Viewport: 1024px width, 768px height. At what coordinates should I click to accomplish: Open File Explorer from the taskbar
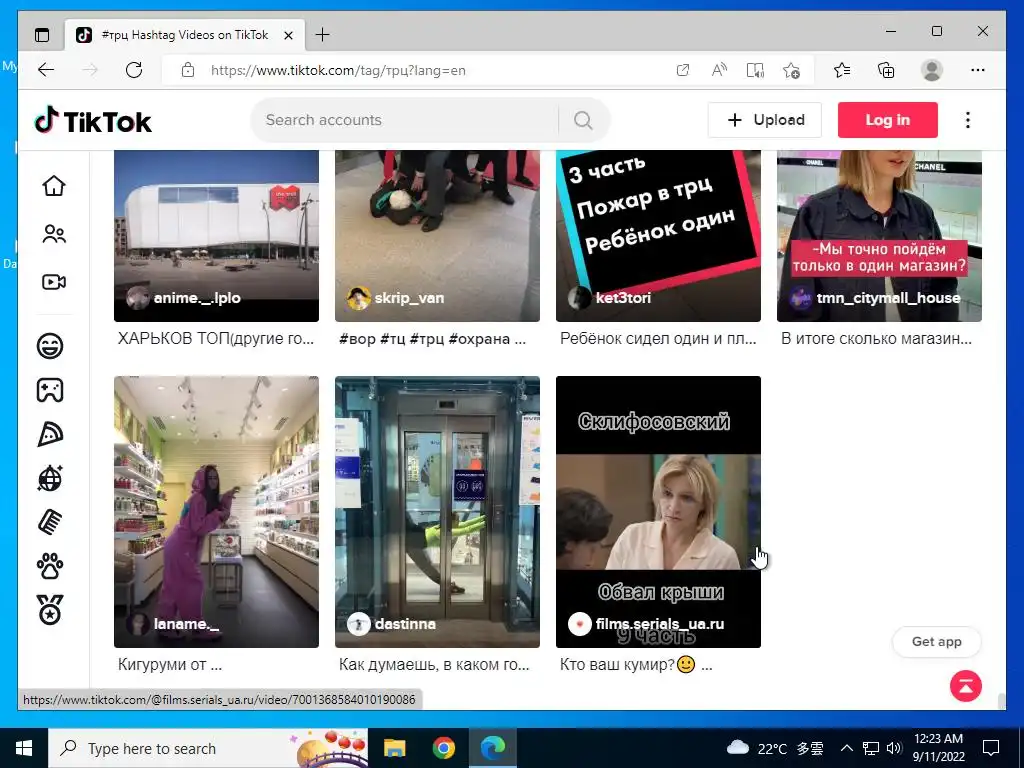394,748
